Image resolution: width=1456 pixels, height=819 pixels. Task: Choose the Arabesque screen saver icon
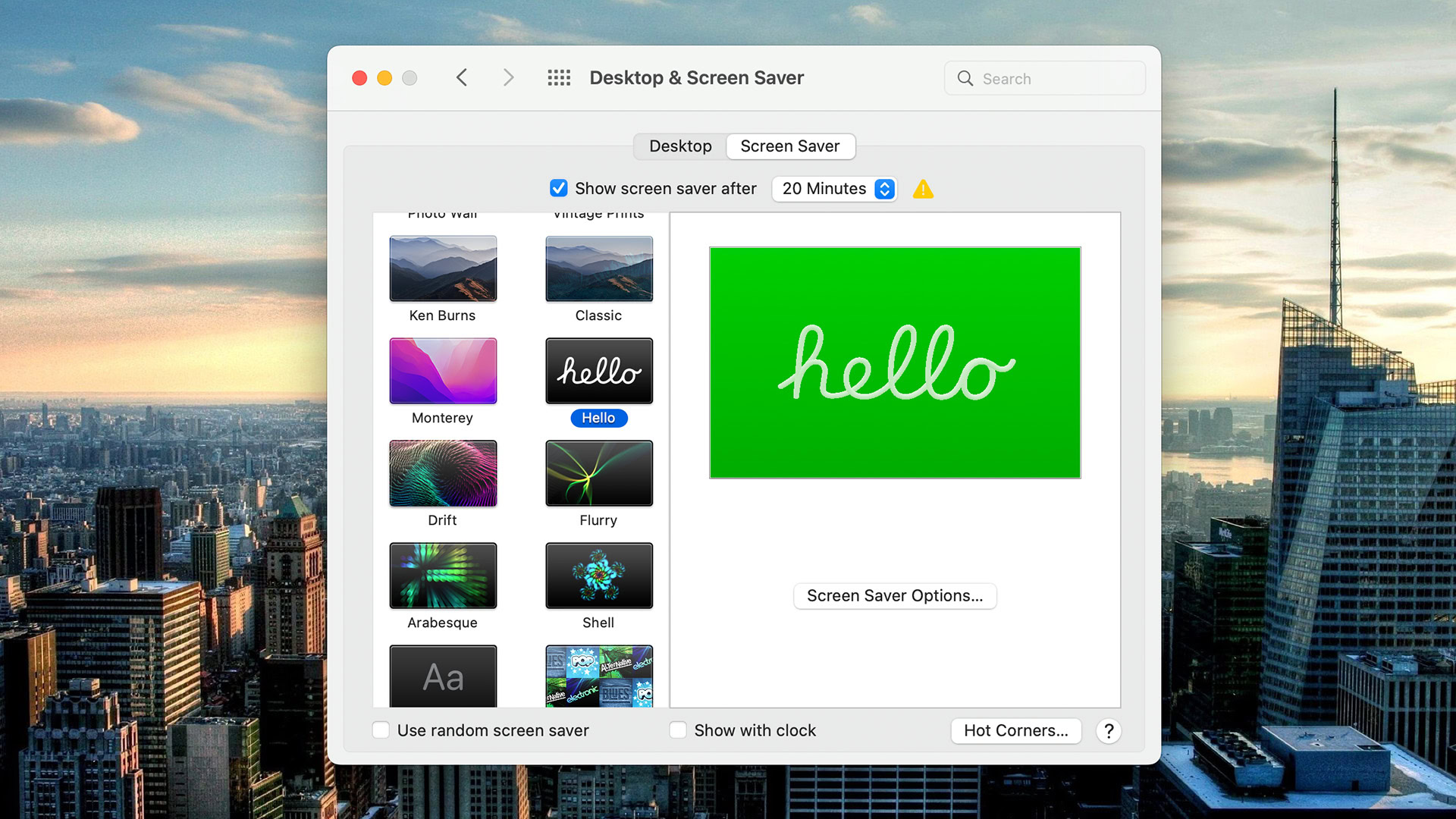[443, 576]
